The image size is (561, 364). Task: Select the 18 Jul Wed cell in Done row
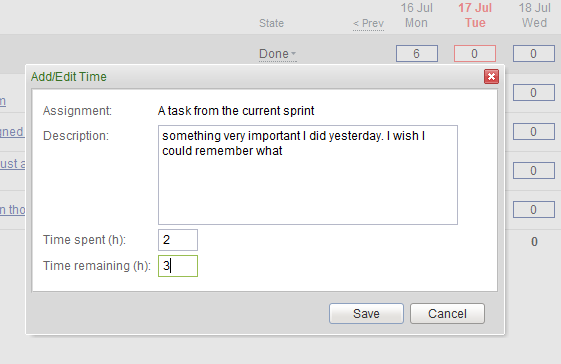533,54
